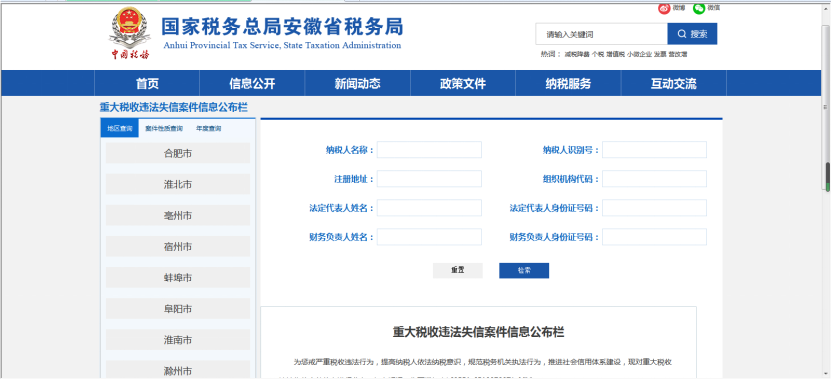831x380 pixels.
Task: Click the 纳税人识别号 input field
Action: [x=655, y=150]
